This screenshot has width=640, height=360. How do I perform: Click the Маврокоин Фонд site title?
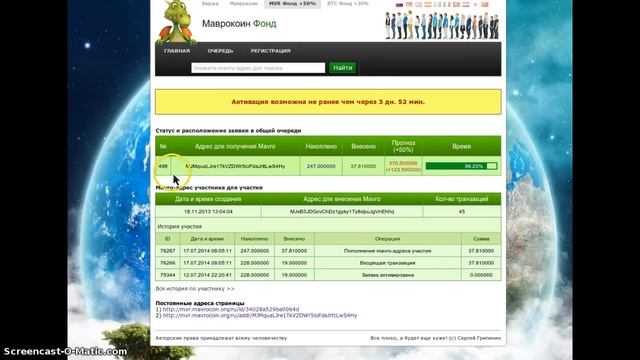click(239, 24)
